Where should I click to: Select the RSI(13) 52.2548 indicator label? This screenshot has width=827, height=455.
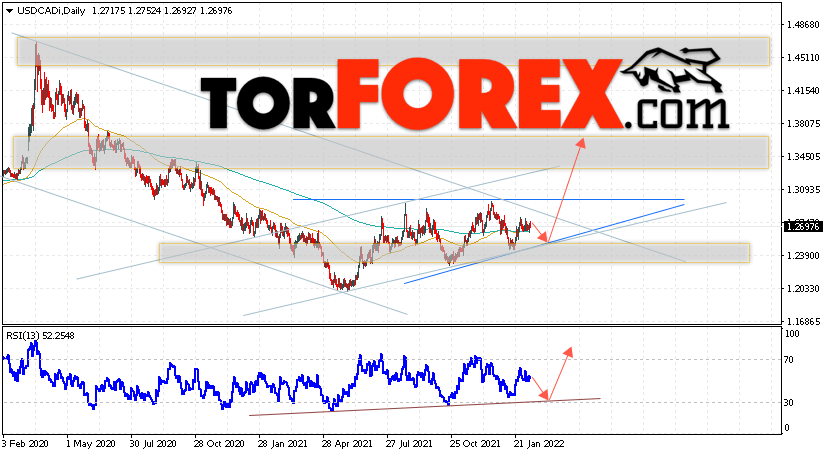(41, 335)
